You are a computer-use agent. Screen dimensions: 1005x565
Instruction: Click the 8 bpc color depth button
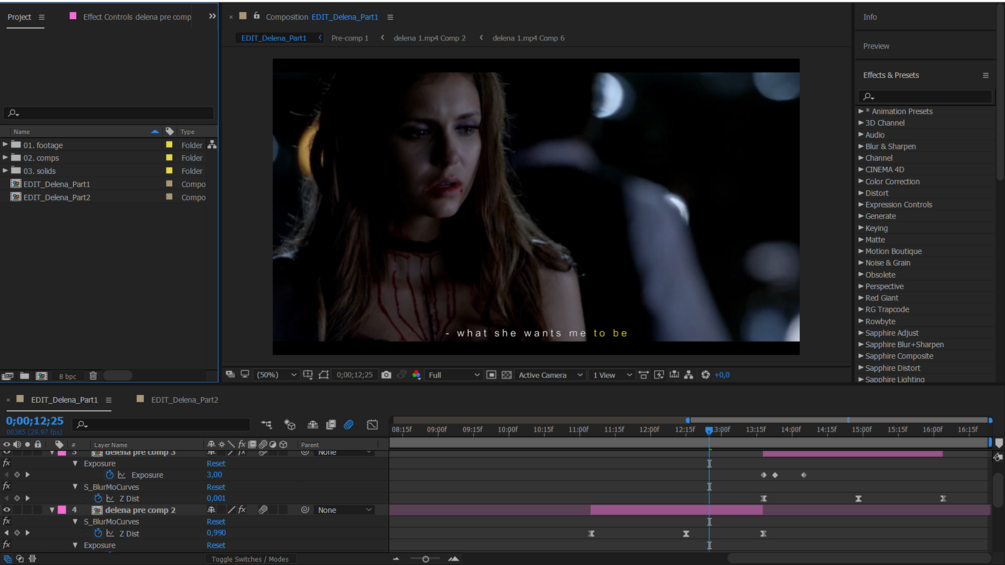(67, 377)
